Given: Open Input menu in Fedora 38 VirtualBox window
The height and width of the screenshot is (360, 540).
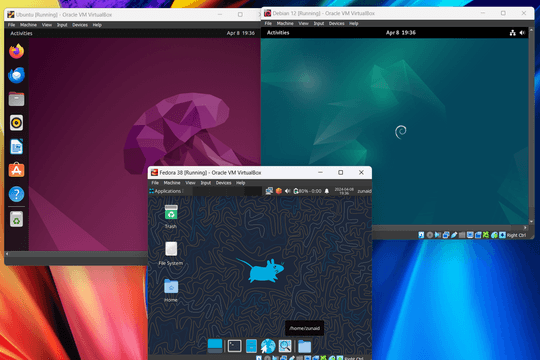Looking at the screenshot, I should coord(206,183).
